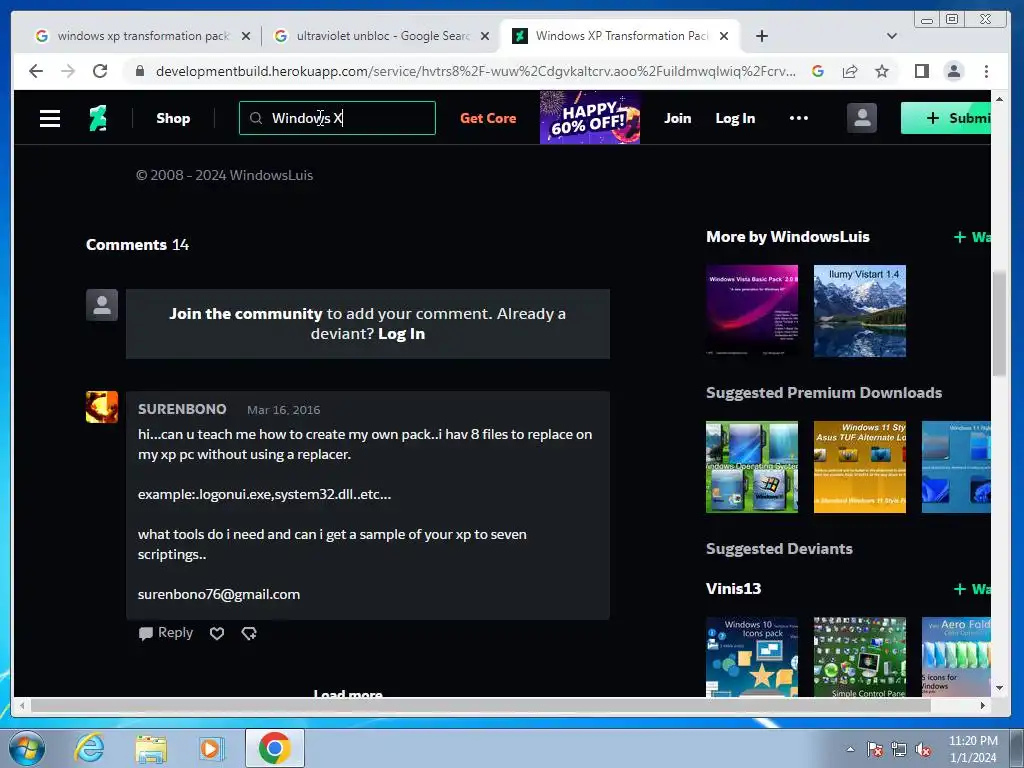
Task: Open Chrome three-dot settings menu
Action: [986, 71]
